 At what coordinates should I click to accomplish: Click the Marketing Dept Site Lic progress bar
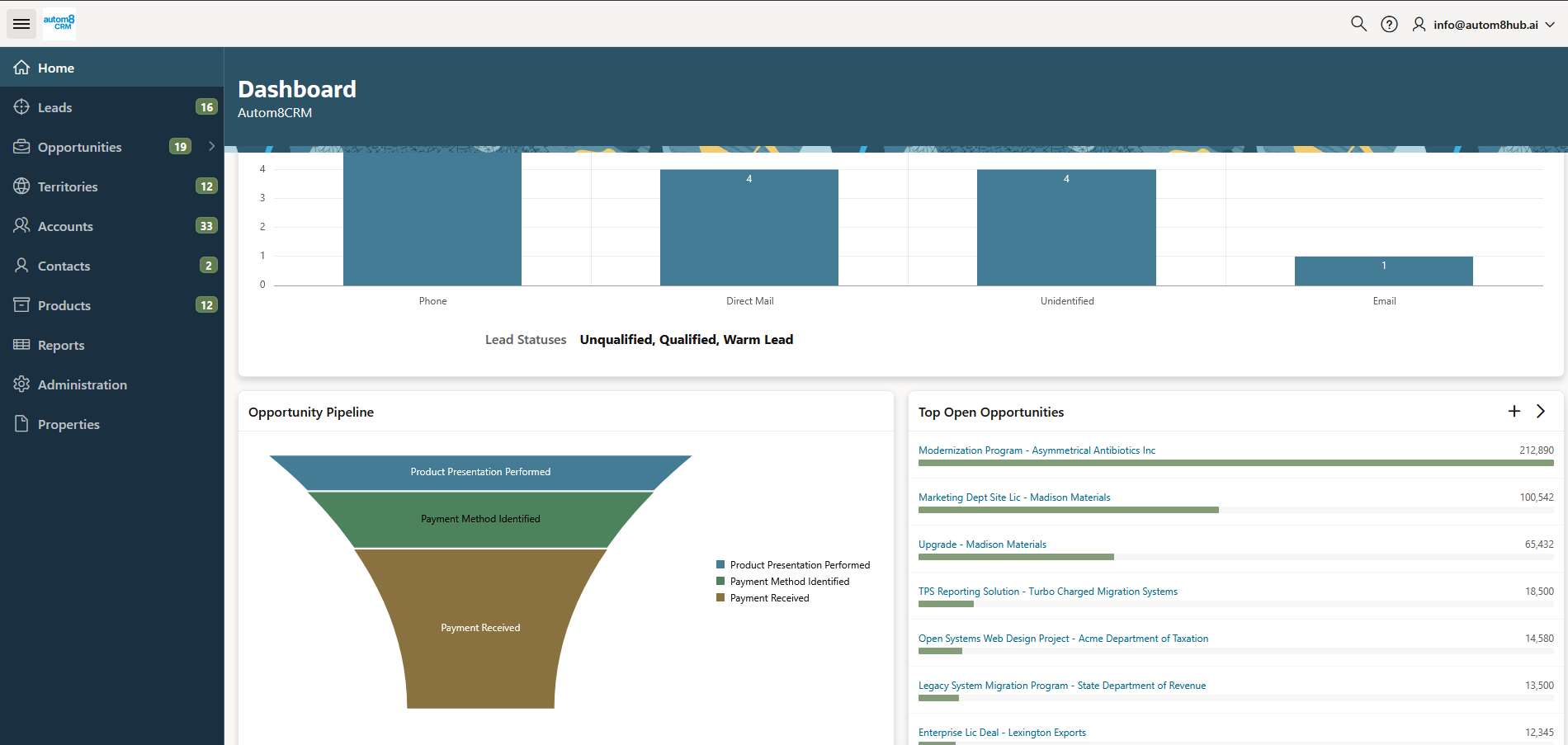[1068, 510]
